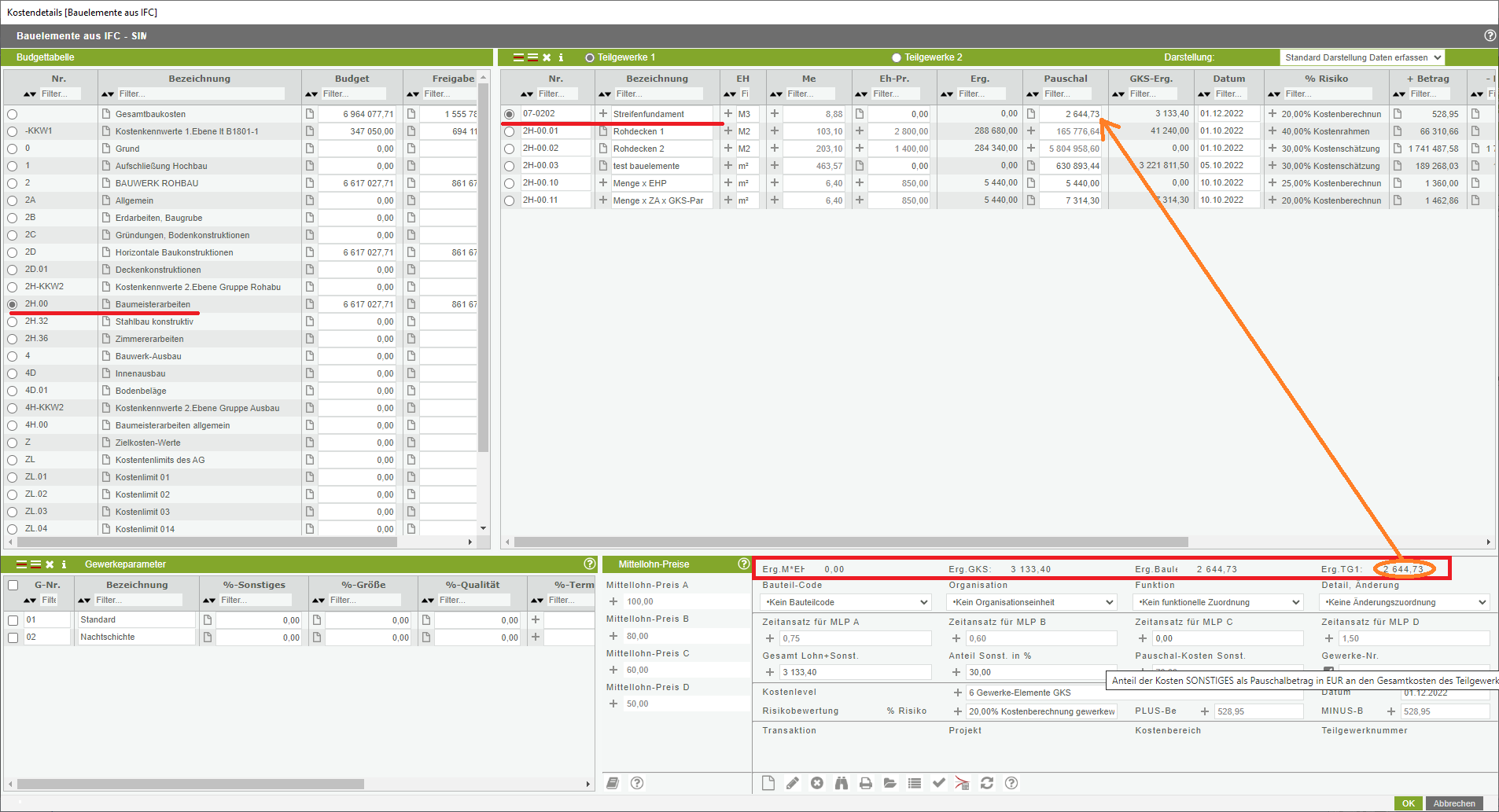Select the Teilgewerke 2 radio button
1499x812 pixels.
[x=896, y=57]
